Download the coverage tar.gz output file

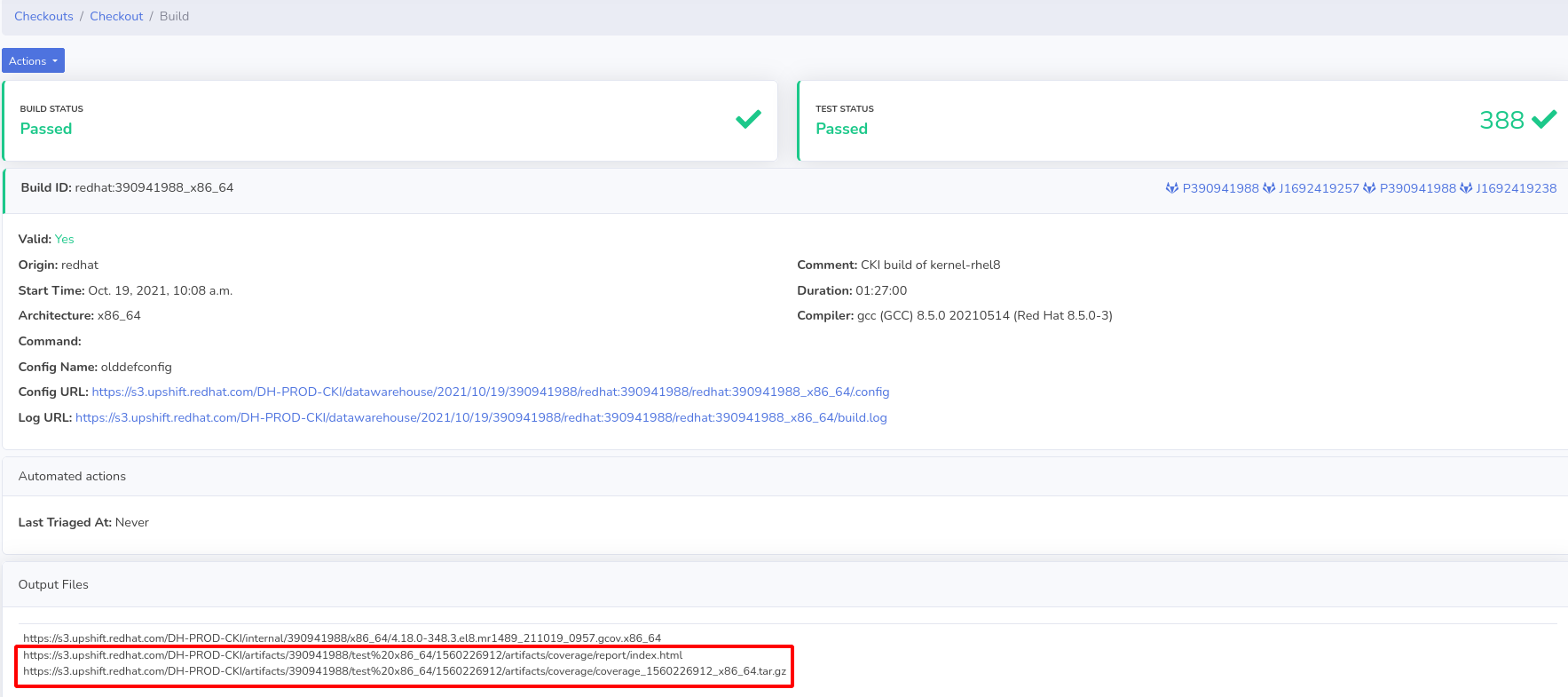(404, 671)
